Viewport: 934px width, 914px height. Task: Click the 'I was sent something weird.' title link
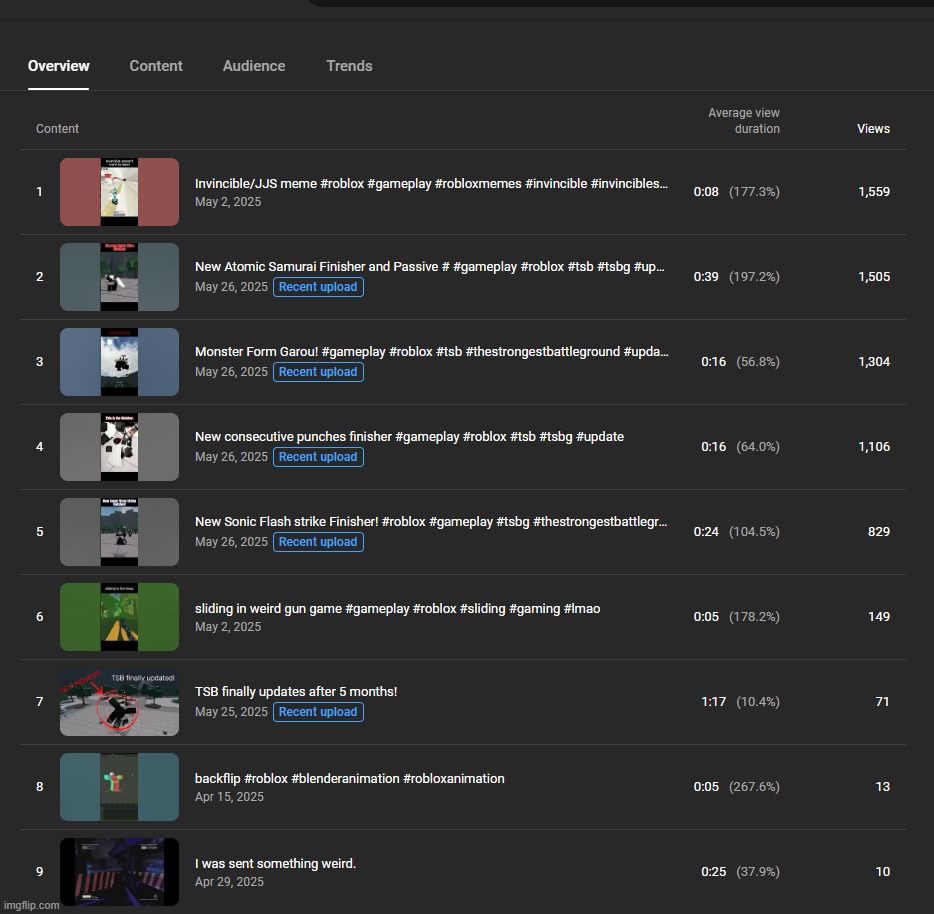click(x=275, y=864)
